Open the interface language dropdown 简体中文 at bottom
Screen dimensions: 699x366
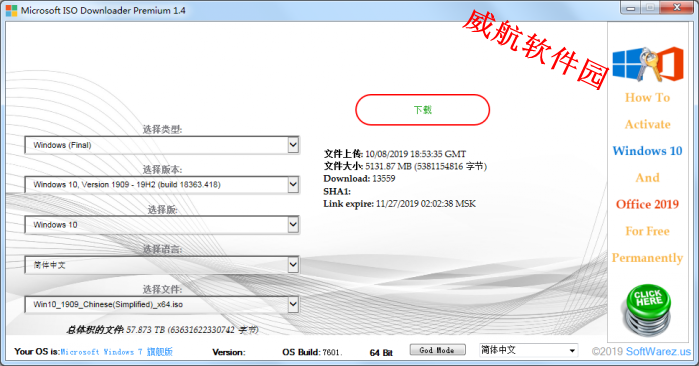coord(528,350)
